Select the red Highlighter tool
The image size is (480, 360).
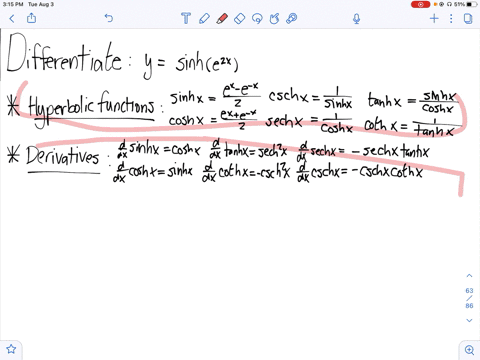[222, 18]
